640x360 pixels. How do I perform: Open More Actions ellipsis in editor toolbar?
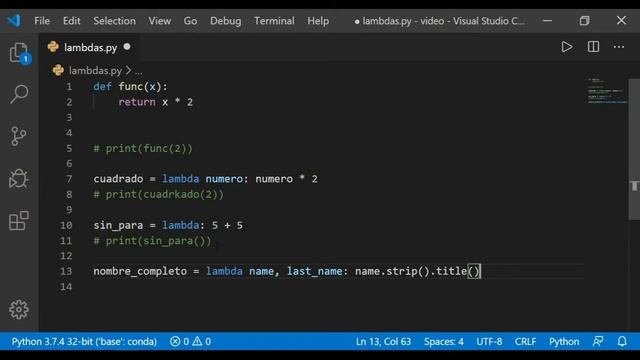[x=619, y=47]
